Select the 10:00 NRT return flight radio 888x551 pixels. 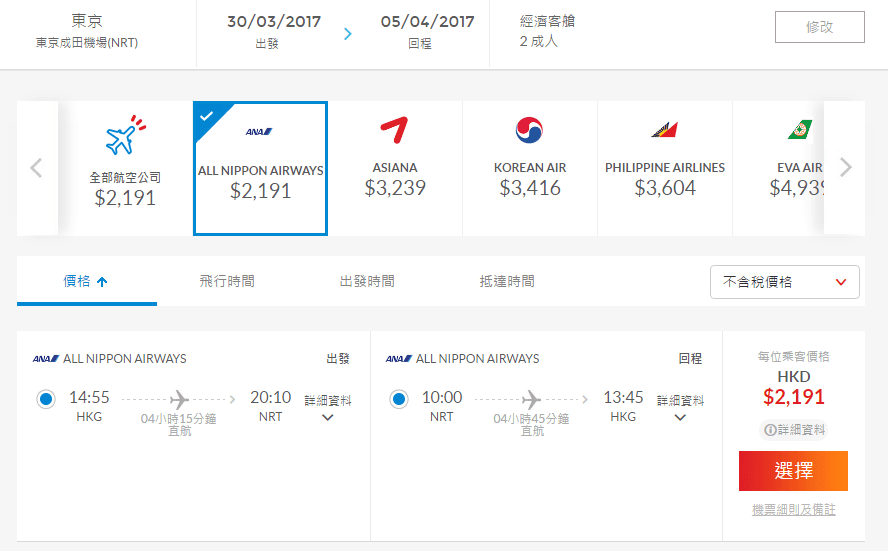(x=399, y=400)
